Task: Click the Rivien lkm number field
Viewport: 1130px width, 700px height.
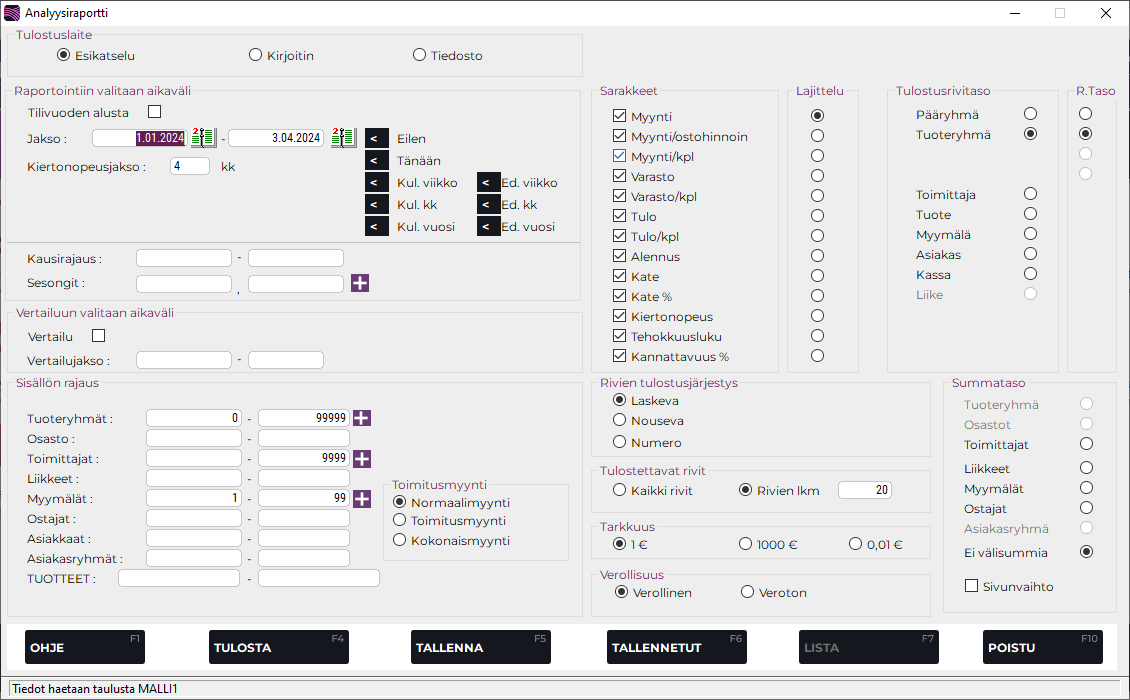Action: click(x=864, y=490)
